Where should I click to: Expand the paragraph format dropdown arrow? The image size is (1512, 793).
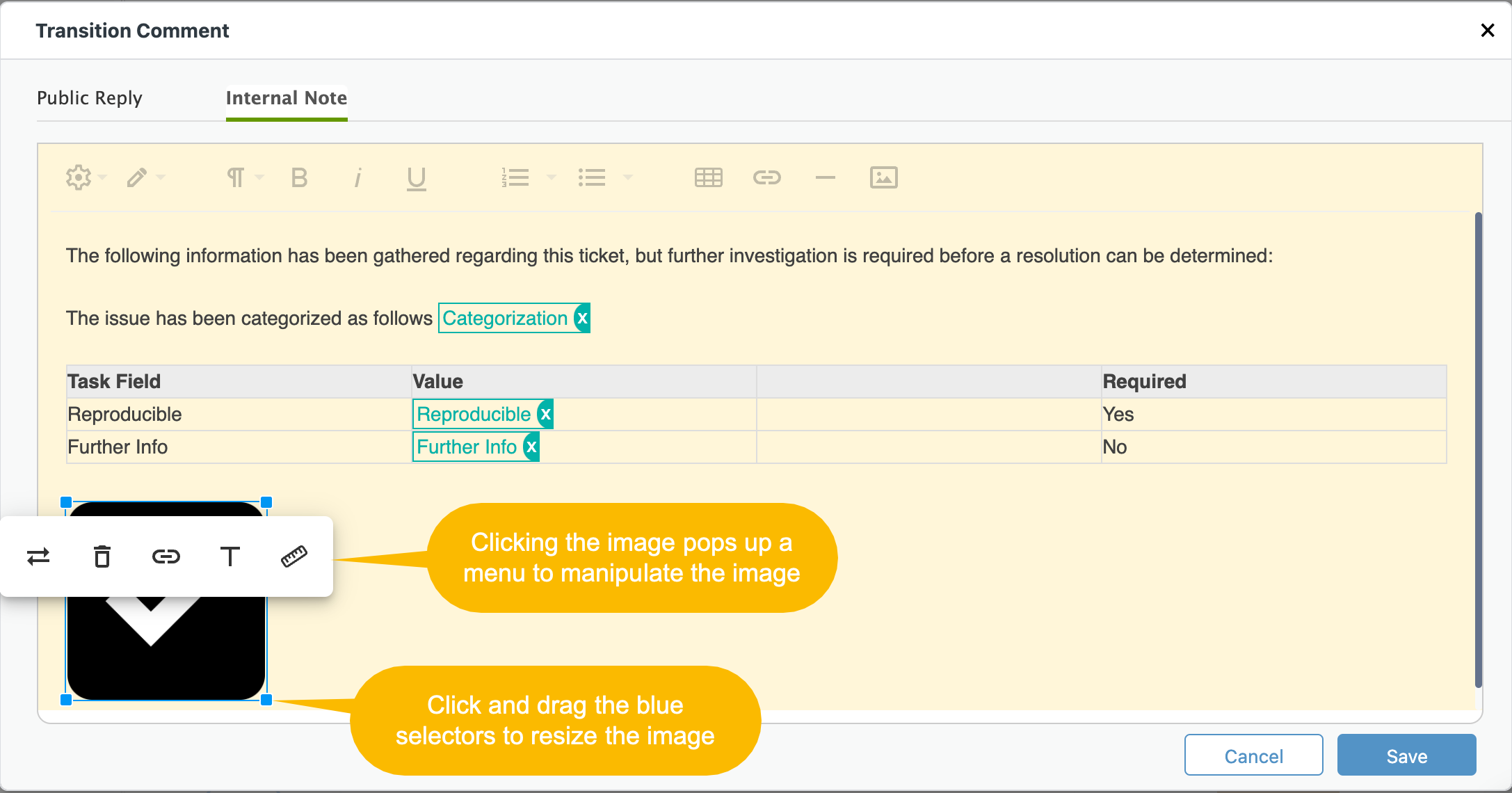point(260,177)
